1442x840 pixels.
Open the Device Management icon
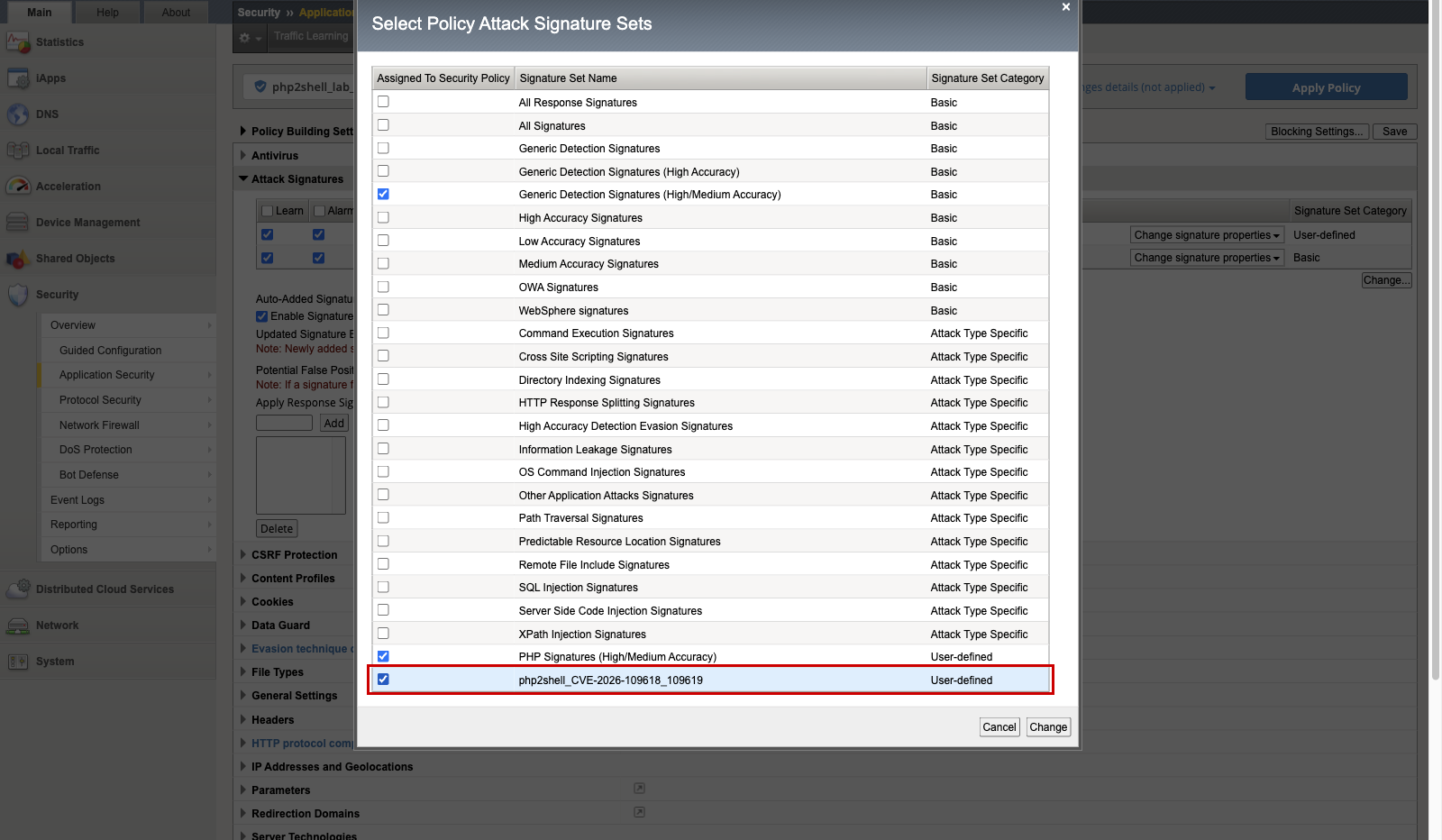18,223
